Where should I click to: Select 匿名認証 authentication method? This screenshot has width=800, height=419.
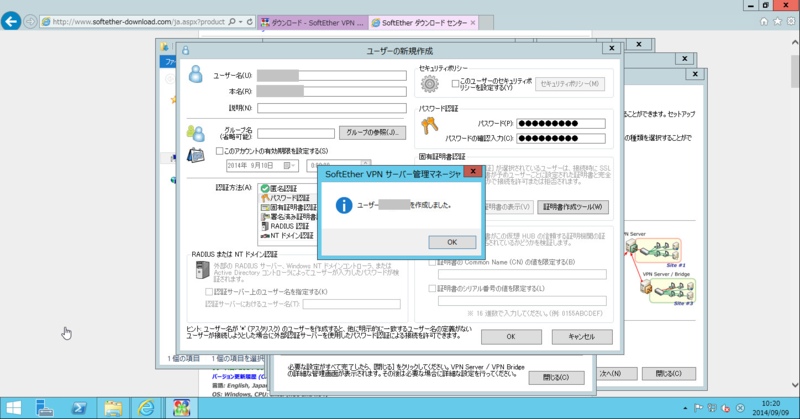click(283, 189)
